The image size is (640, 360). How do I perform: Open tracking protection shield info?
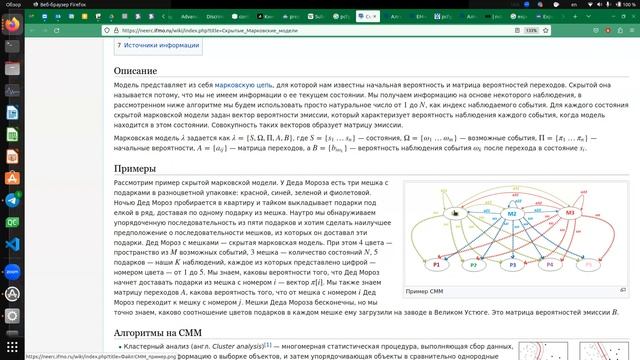coord(107,30)
